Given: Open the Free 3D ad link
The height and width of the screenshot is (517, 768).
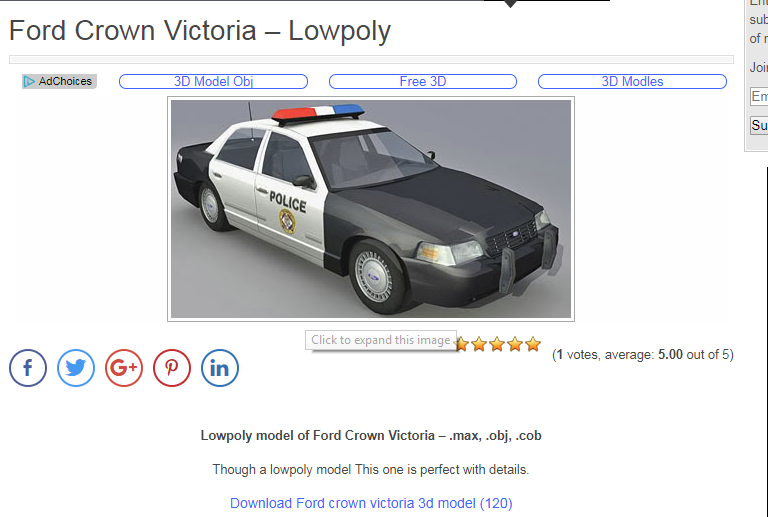Looking at the screenshot, I should (x=423, y=81).
